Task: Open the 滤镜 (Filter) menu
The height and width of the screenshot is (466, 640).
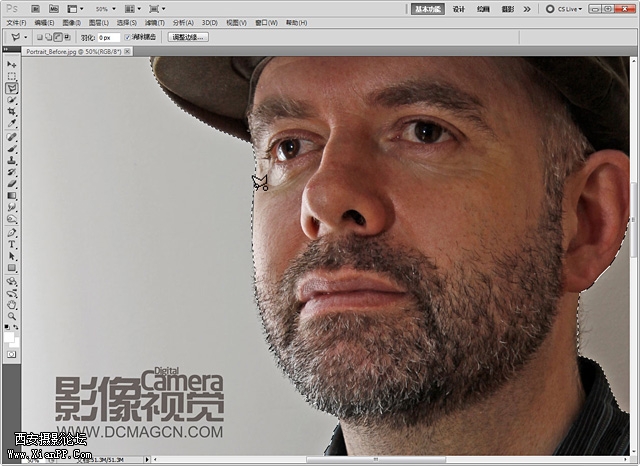Action: pos(155,22)
